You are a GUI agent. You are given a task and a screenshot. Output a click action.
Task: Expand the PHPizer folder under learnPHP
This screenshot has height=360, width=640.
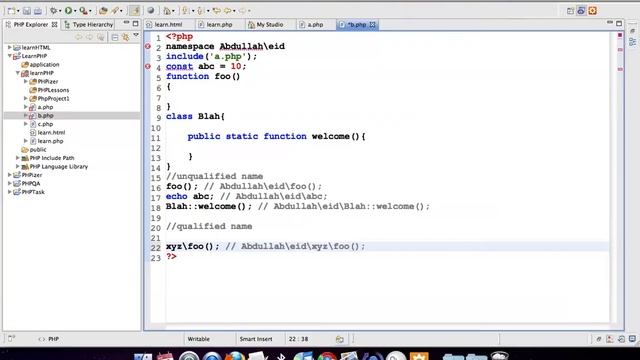pos(26,82)
